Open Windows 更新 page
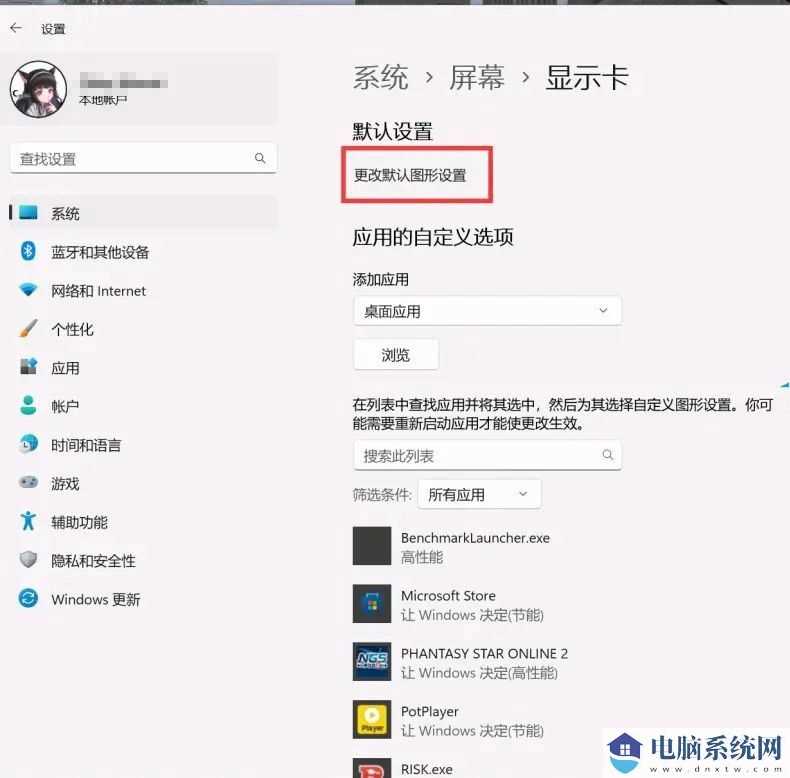Viewport: 790px width, 778px height. (x=143, y=599)
